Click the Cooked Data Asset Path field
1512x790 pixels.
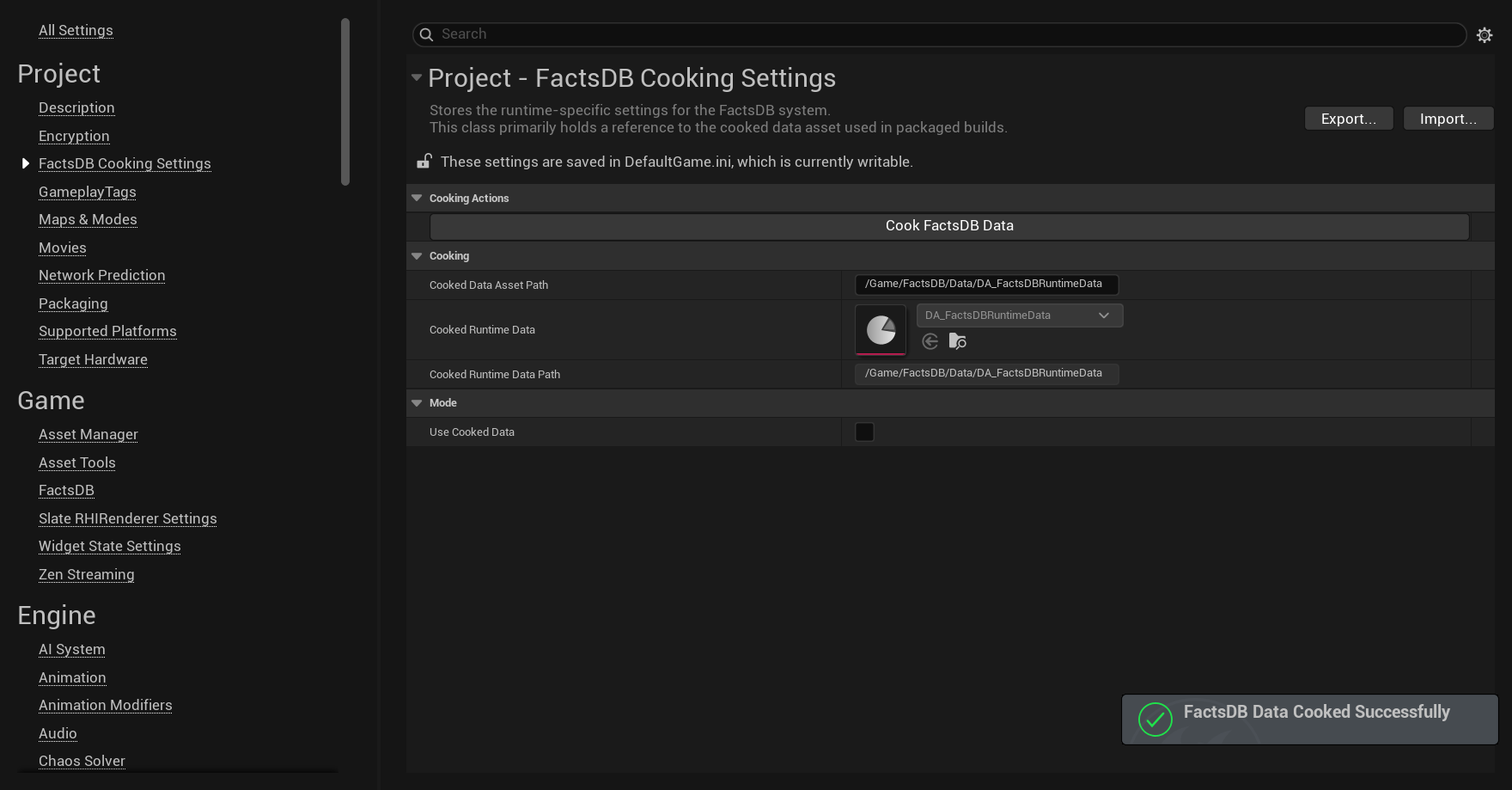(x=986, y=285)
